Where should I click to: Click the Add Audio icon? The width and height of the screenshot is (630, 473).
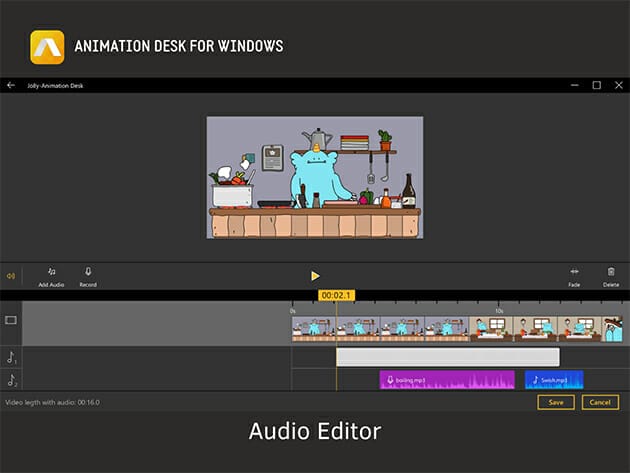(x=52, y=271)
